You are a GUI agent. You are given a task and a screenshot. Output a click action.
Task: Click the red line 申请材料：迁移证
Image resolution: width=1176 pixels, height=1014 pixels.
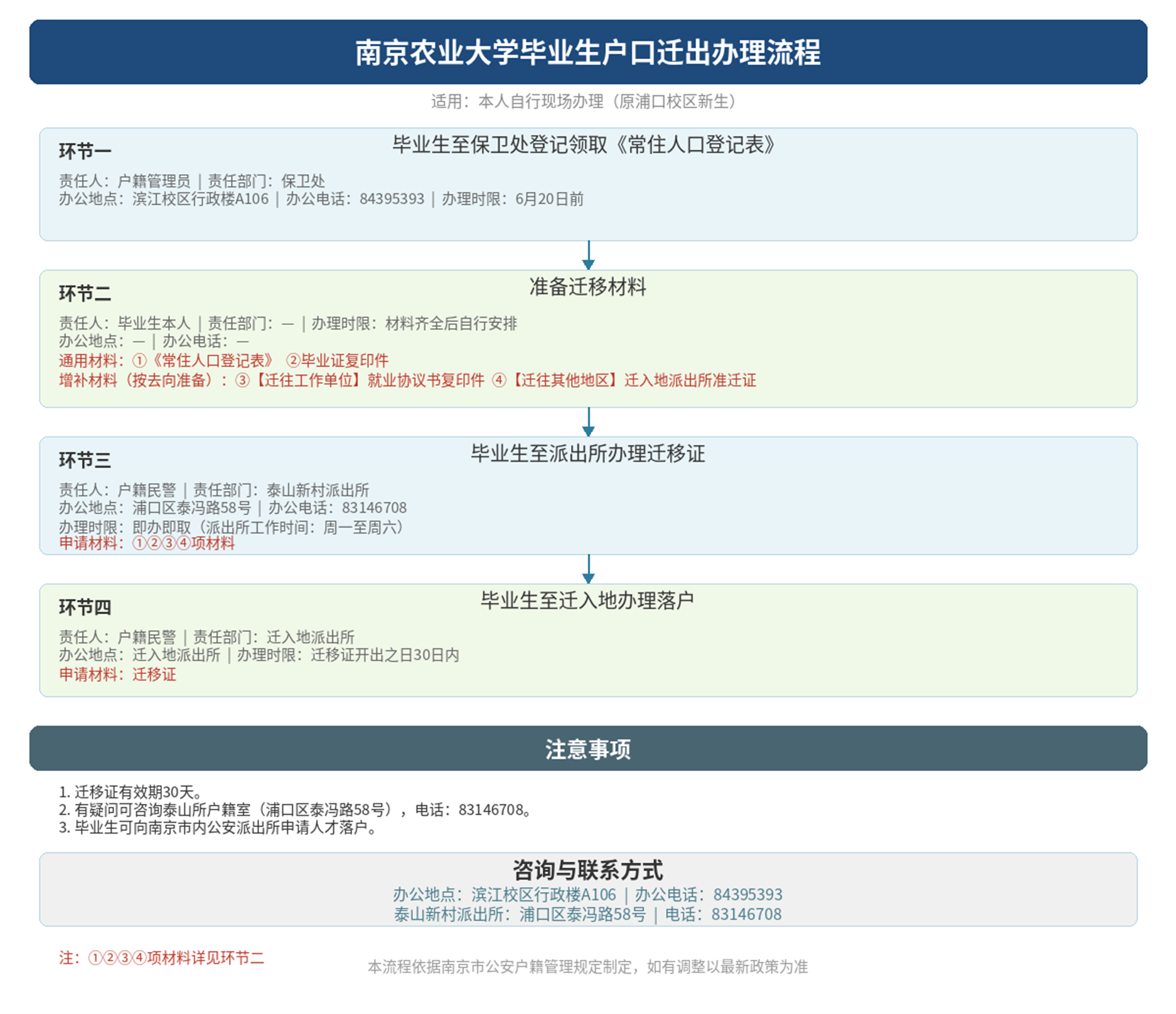(x=117, y=675)
